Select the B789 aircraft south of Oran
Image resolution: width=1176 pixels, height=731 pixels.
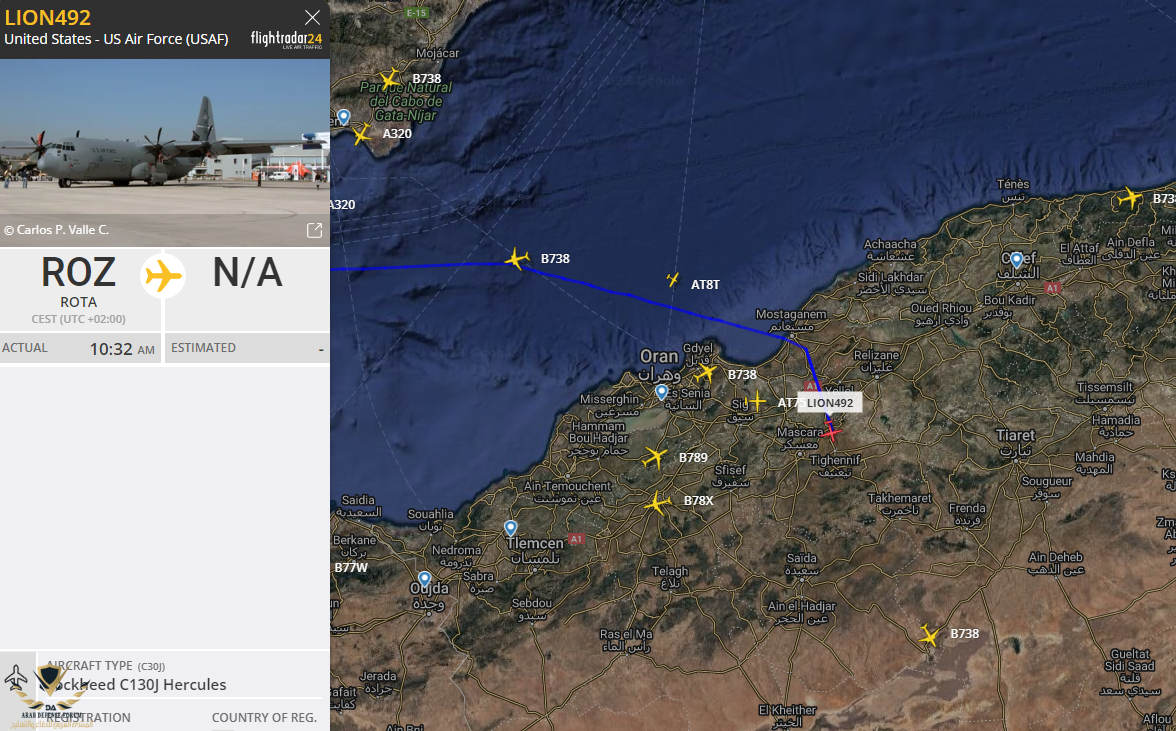tap(655, 457)
